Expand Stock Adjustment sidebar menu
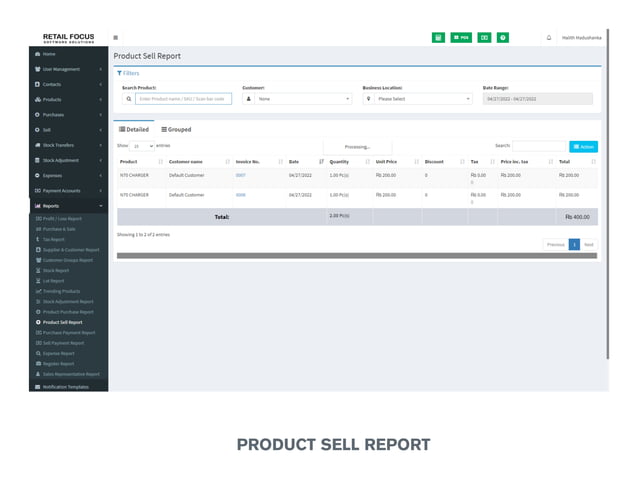This screenshot has width=638, height=493. (68, 160)
